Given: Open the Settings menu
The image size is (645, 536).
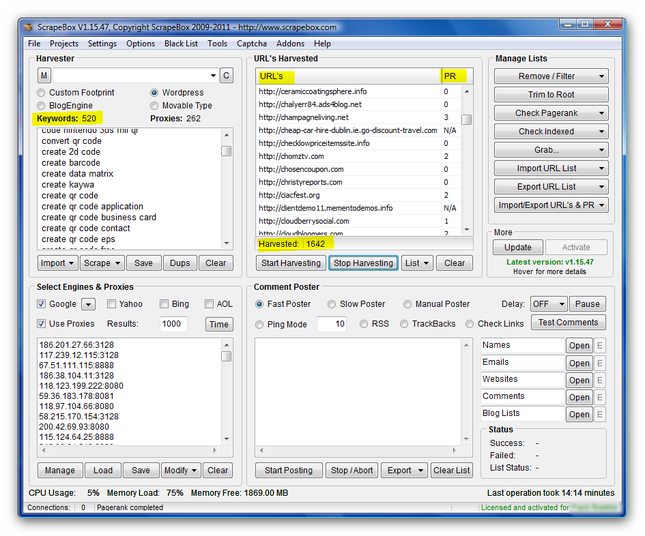Looking at the screenshot, I should [x=102, y=44].
